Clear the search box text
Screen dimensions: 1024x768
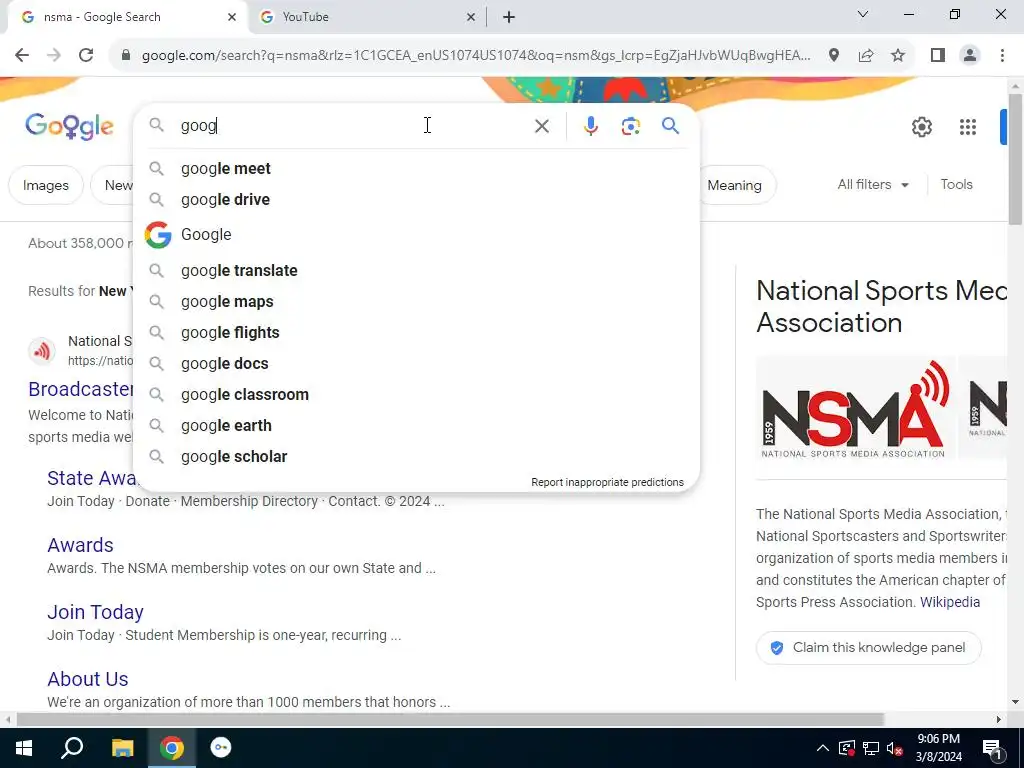(x=541, y=125)
